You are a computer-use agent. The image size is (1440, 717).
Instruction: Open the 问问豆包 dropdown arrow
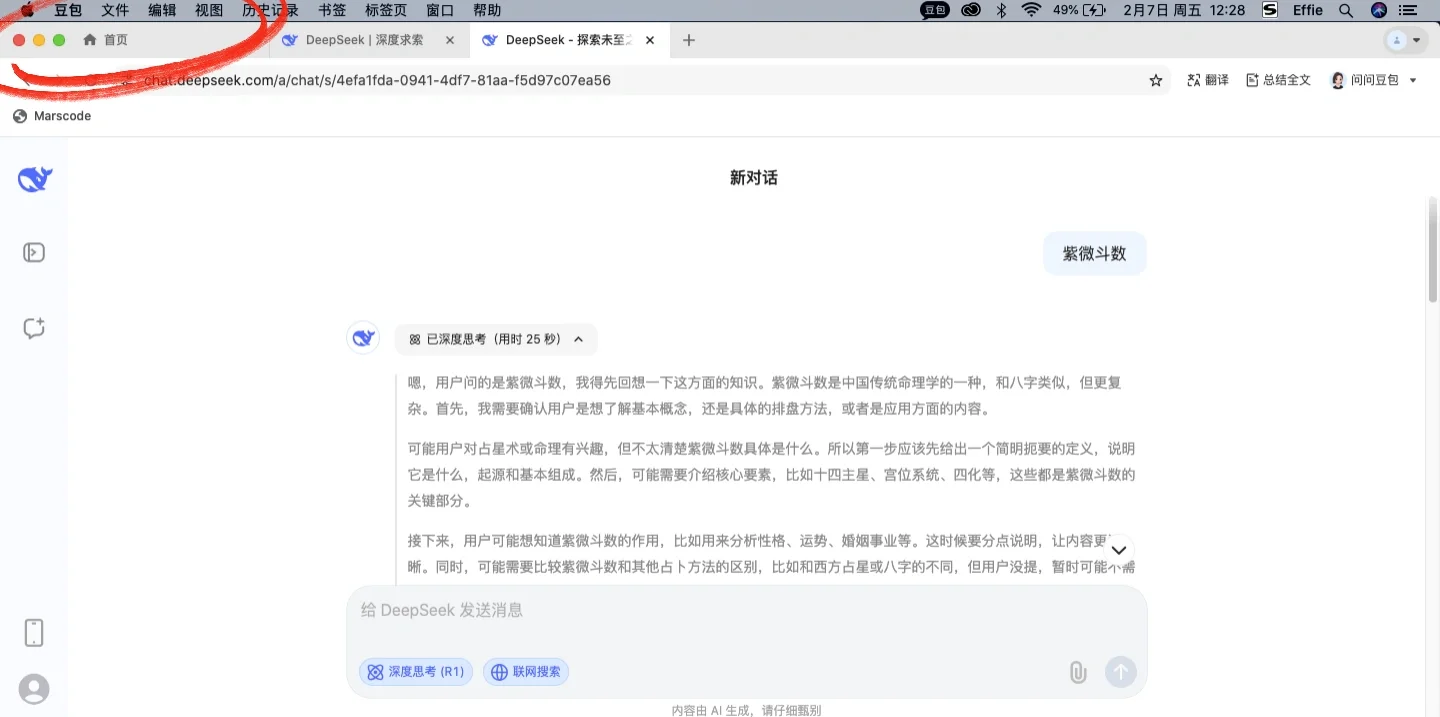coord(1413,79)
